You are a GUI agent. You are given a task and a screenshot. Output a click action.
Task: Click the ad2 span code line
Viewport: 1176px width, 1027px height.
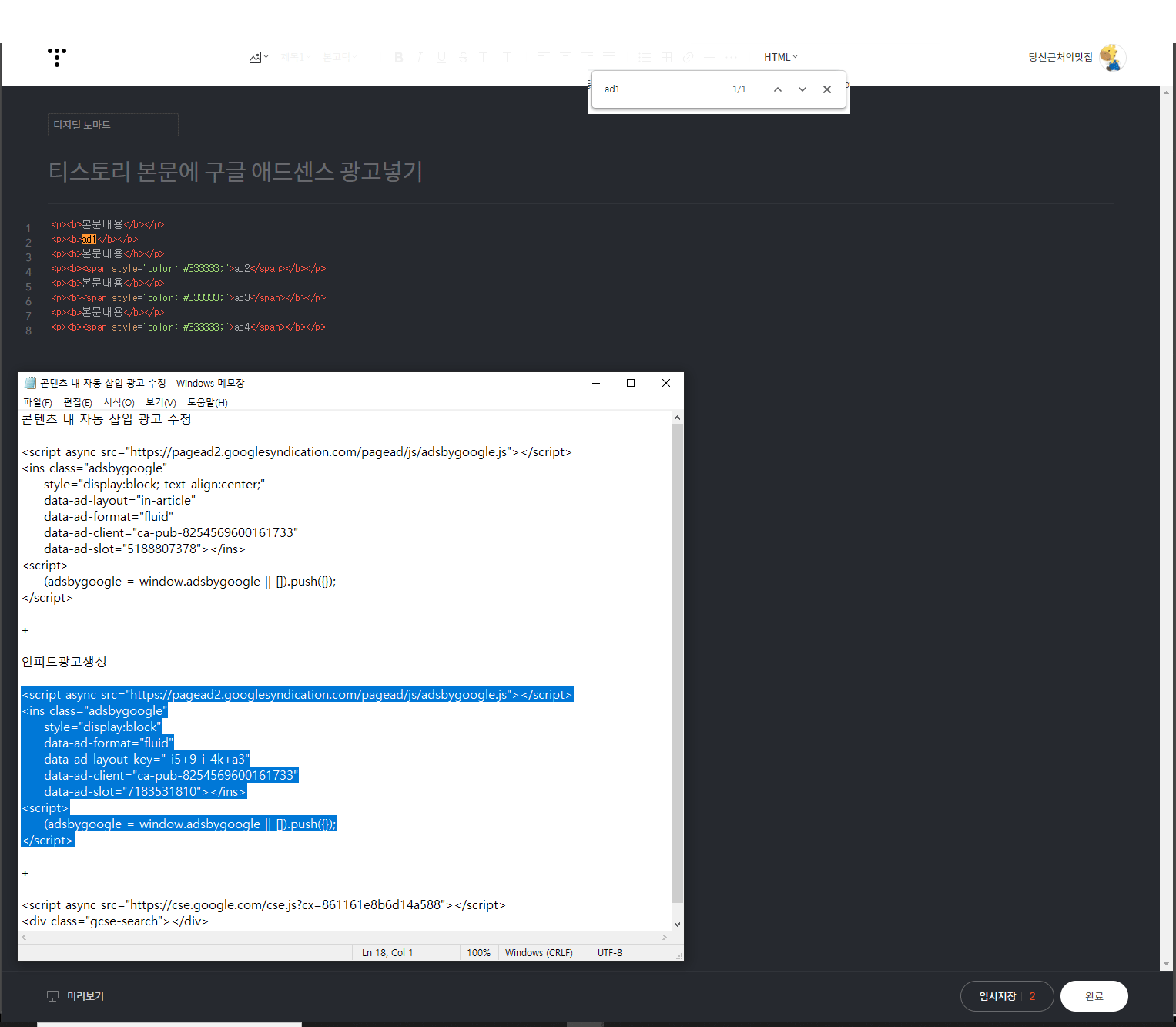click(189, 268)
